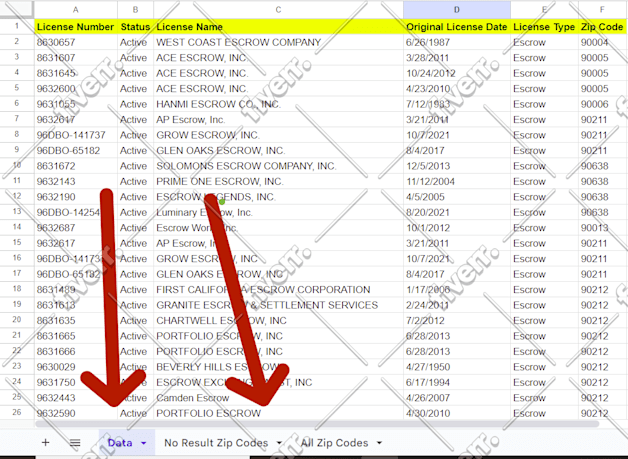
Task: Click date cell 4/30/2010
Action: [457, 413]
